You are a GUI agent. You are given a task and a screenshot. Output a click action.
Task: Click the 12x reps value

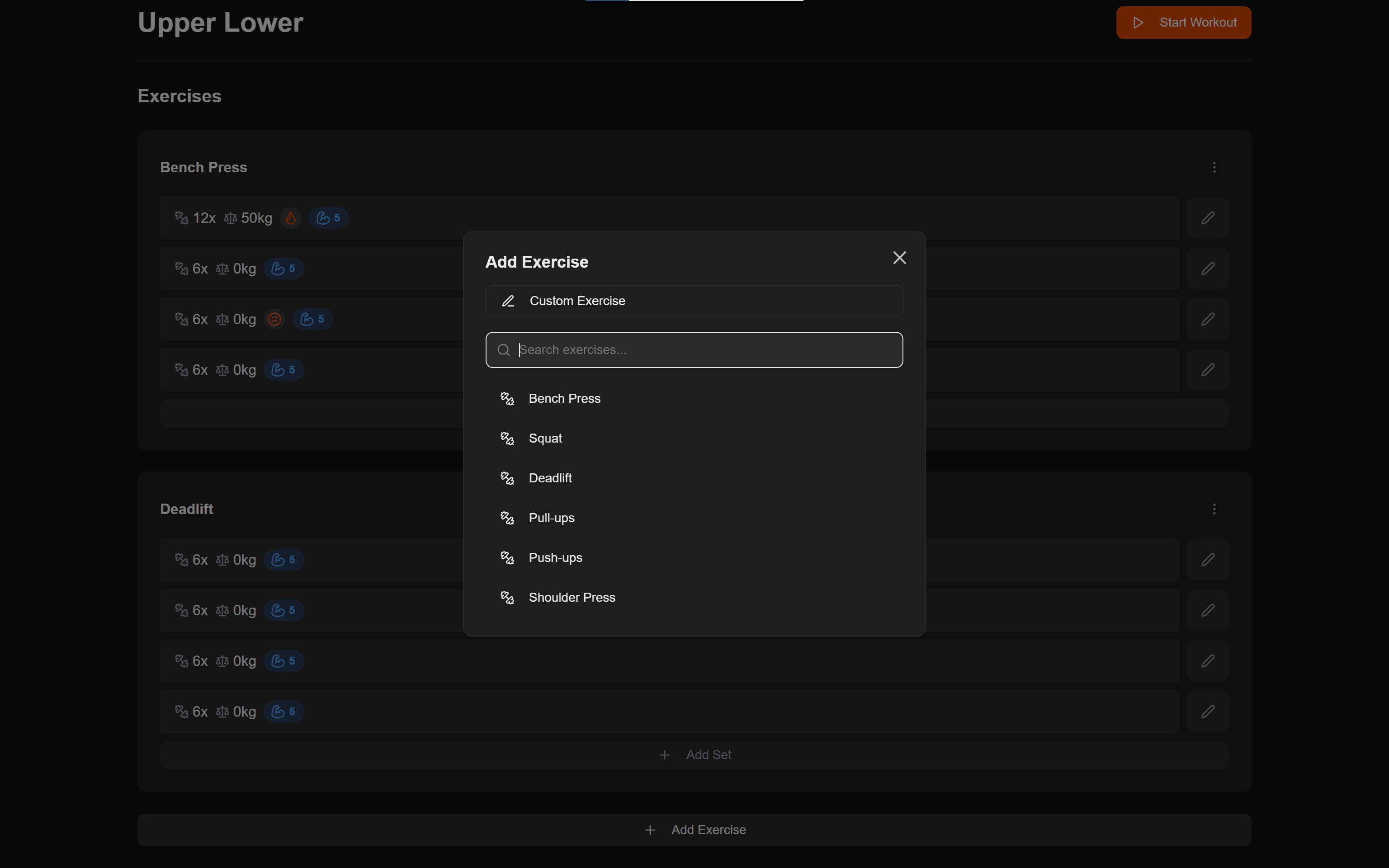[x=204, y=218]
